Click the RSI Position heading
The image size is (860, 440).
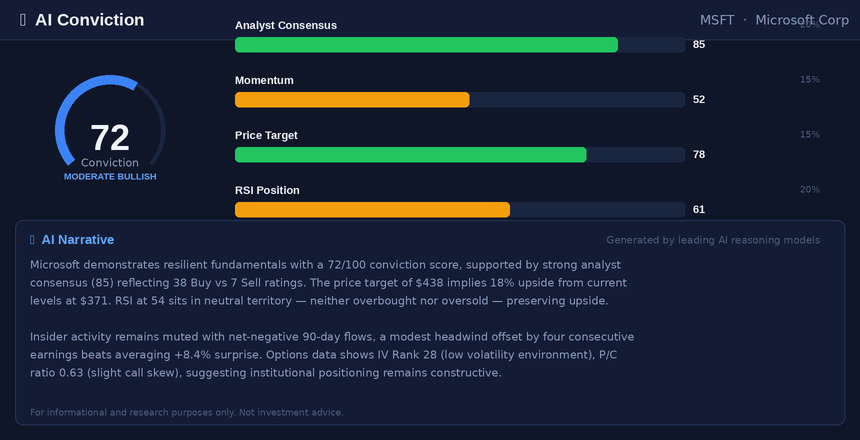pyautogui.click(x=267, y=190)
